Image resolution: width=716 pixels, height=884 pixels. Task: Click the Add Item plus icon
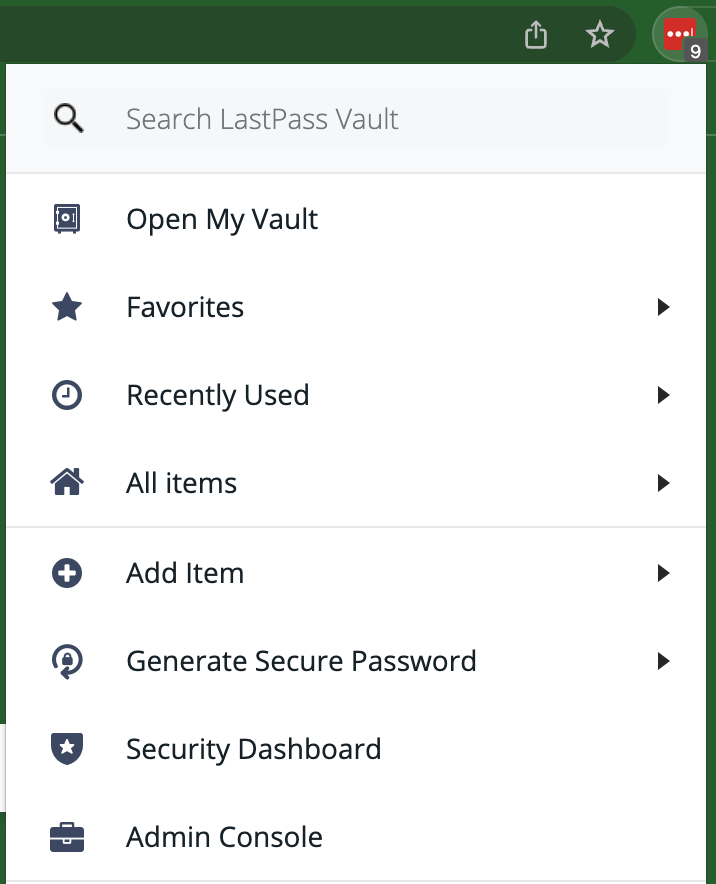click(x=67, y=573)
